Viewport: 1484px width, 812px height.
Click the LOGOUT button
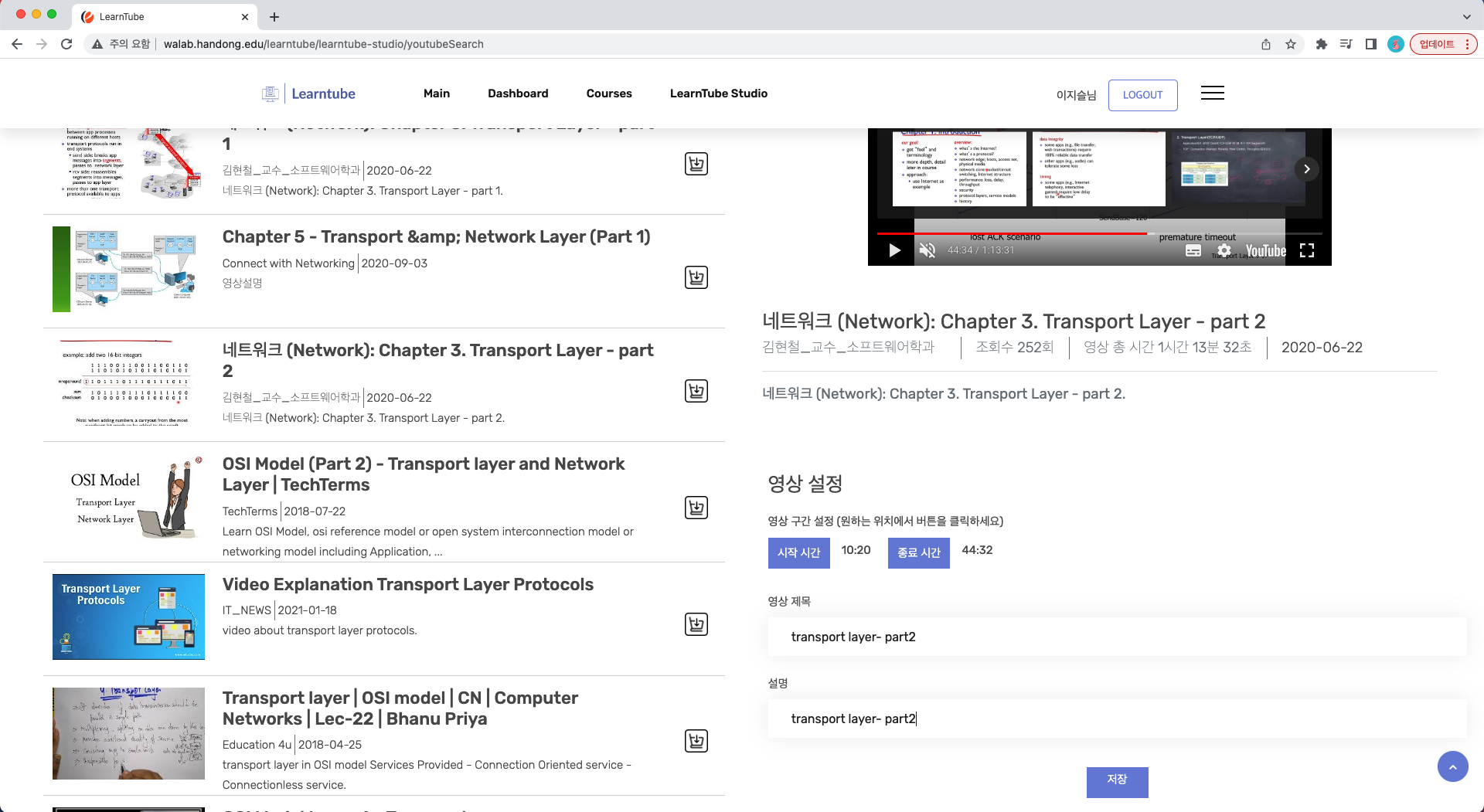1142,95
